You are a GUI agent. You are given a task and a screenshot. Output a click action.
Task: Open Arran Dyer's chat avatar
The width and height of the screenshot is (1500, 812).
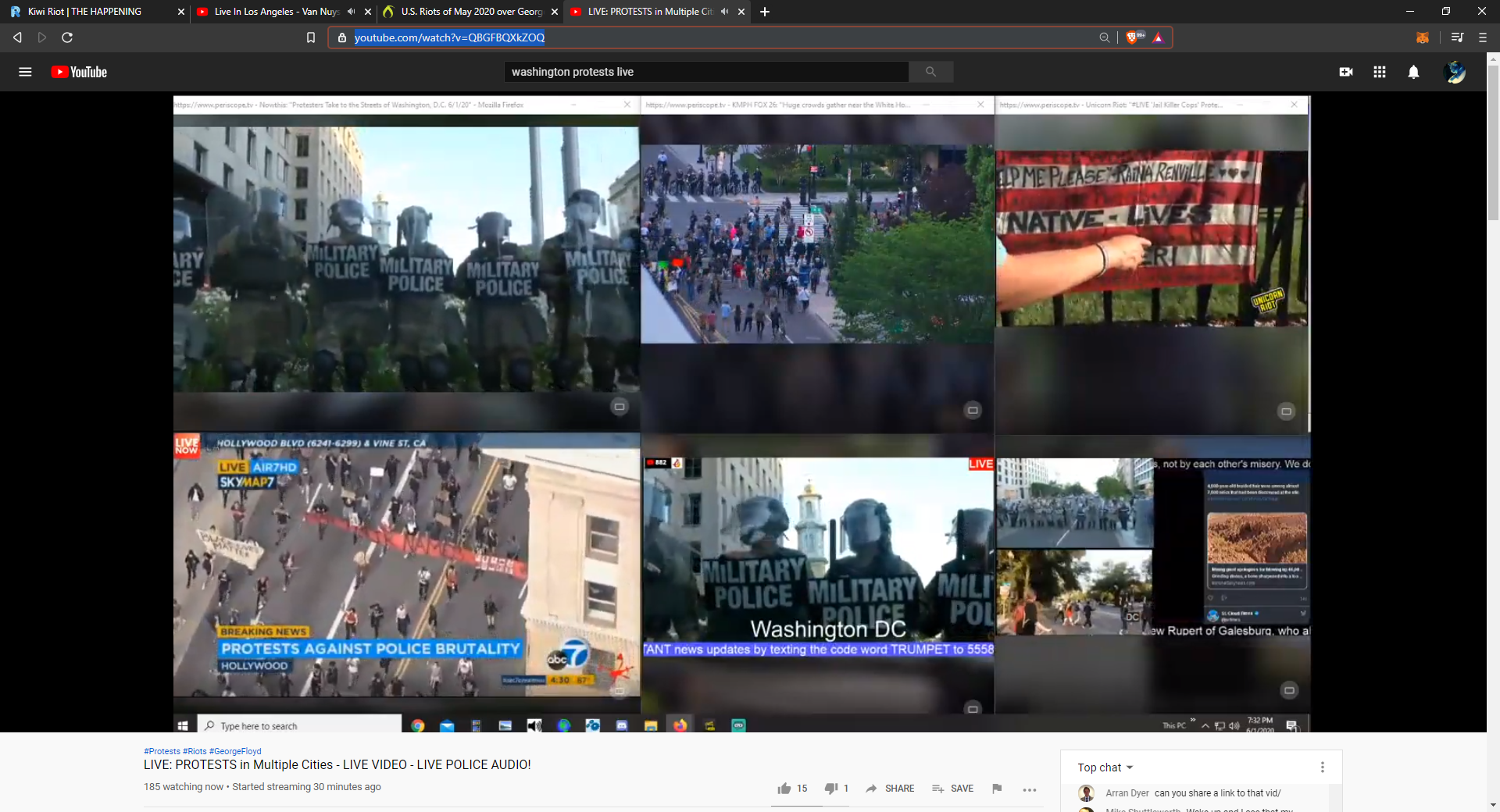(x=1086, y=793)
